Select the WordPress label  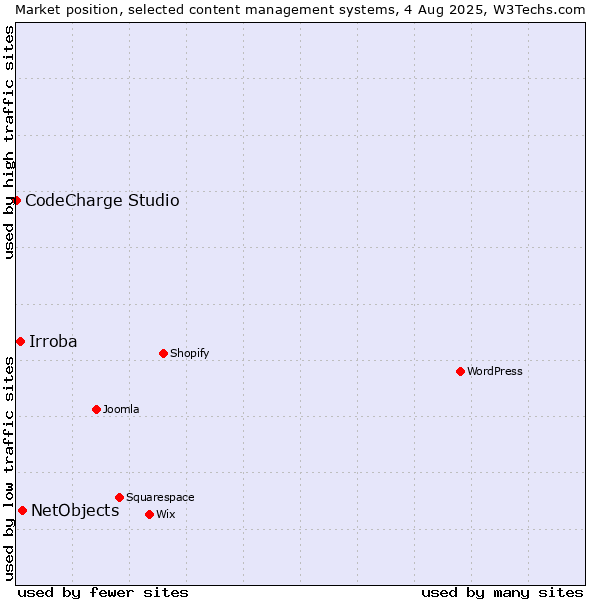[495, 371]
